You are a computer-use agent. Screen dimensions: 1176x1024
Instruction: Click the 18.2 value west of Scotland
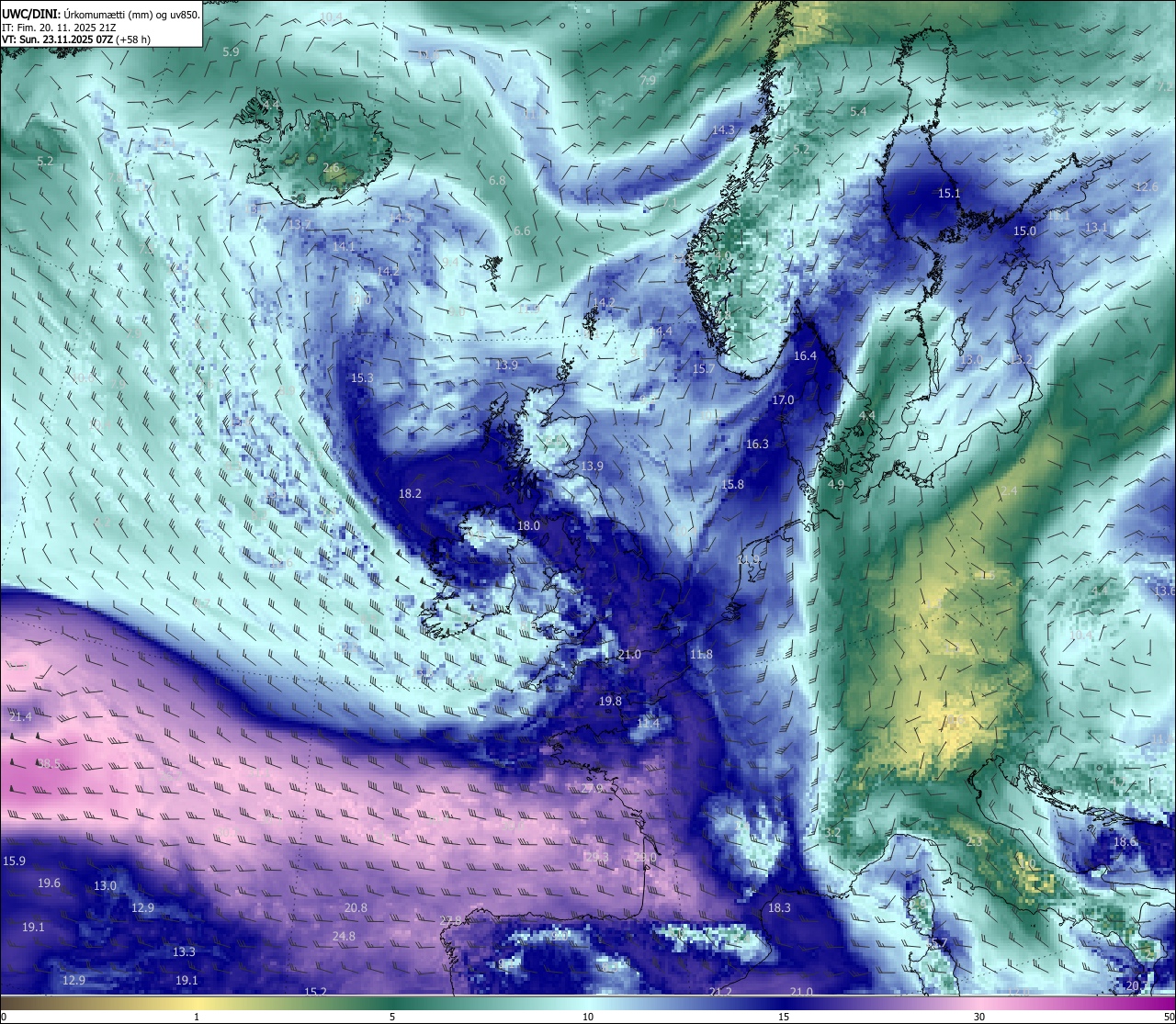click(x=410, y=493)
